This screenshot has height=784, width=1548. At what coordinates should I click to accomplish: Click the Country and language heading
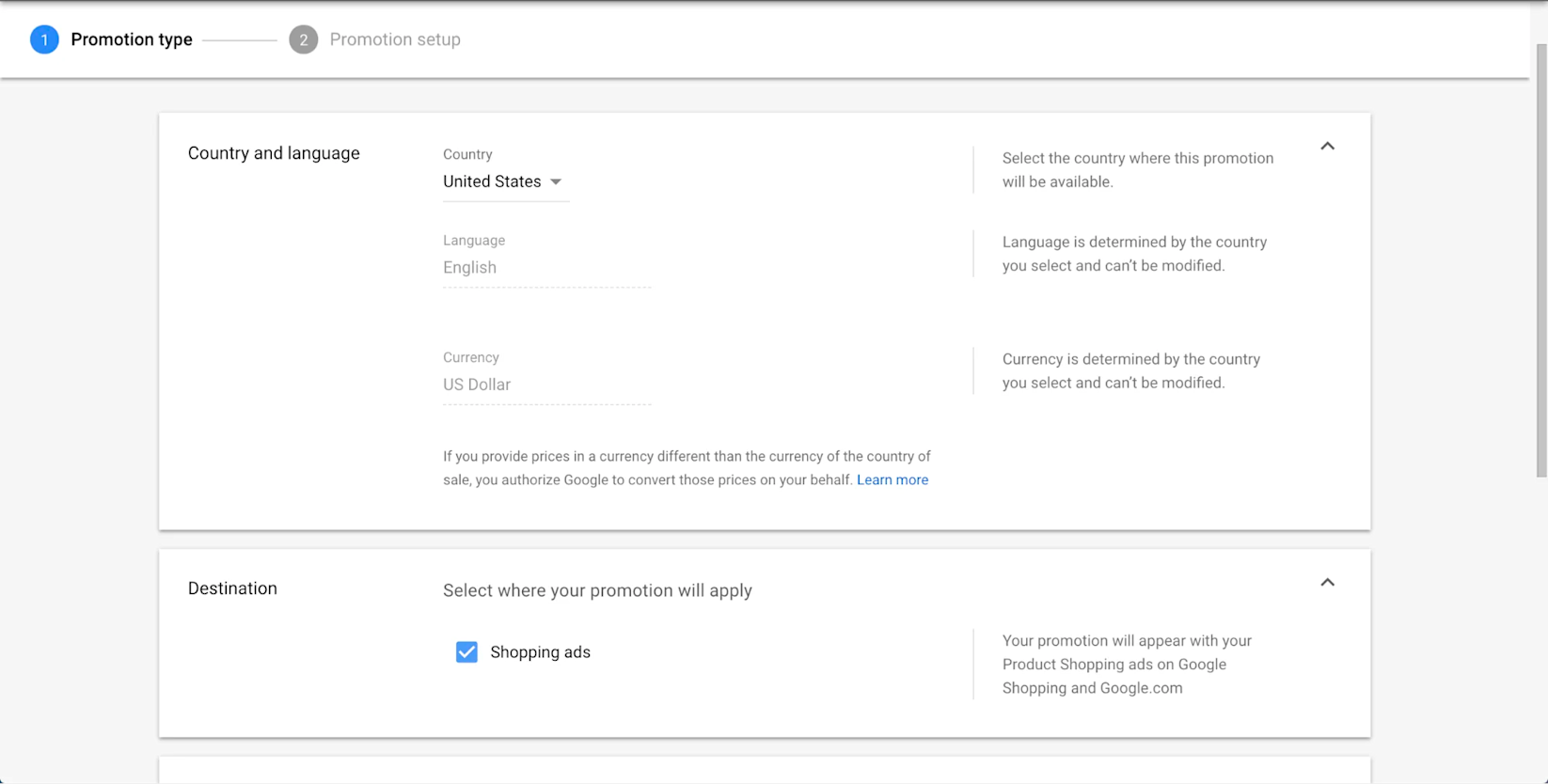[274, 153]
